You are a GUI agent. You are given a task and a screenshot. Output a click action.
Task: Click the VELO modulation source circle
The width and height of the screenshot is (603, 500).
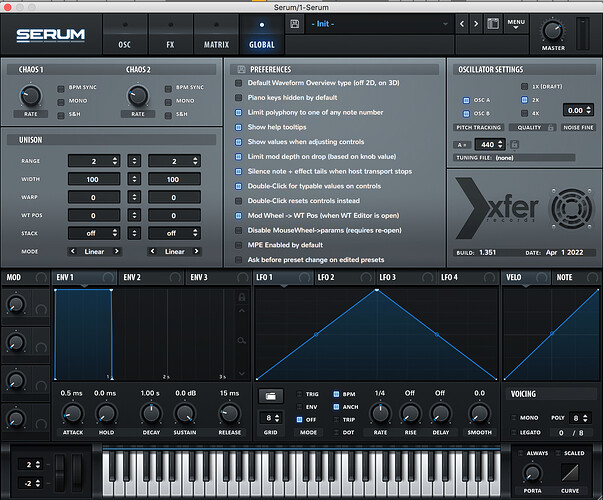tap(541, 277)
